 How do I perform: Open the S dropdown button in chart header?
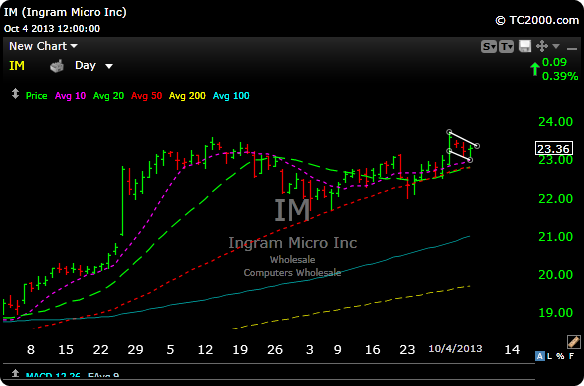point(489,47)
